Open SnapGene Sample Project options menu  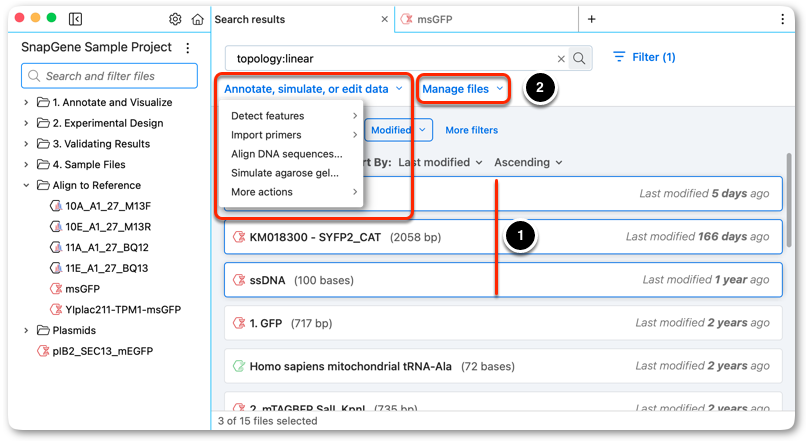coord(188,48)
